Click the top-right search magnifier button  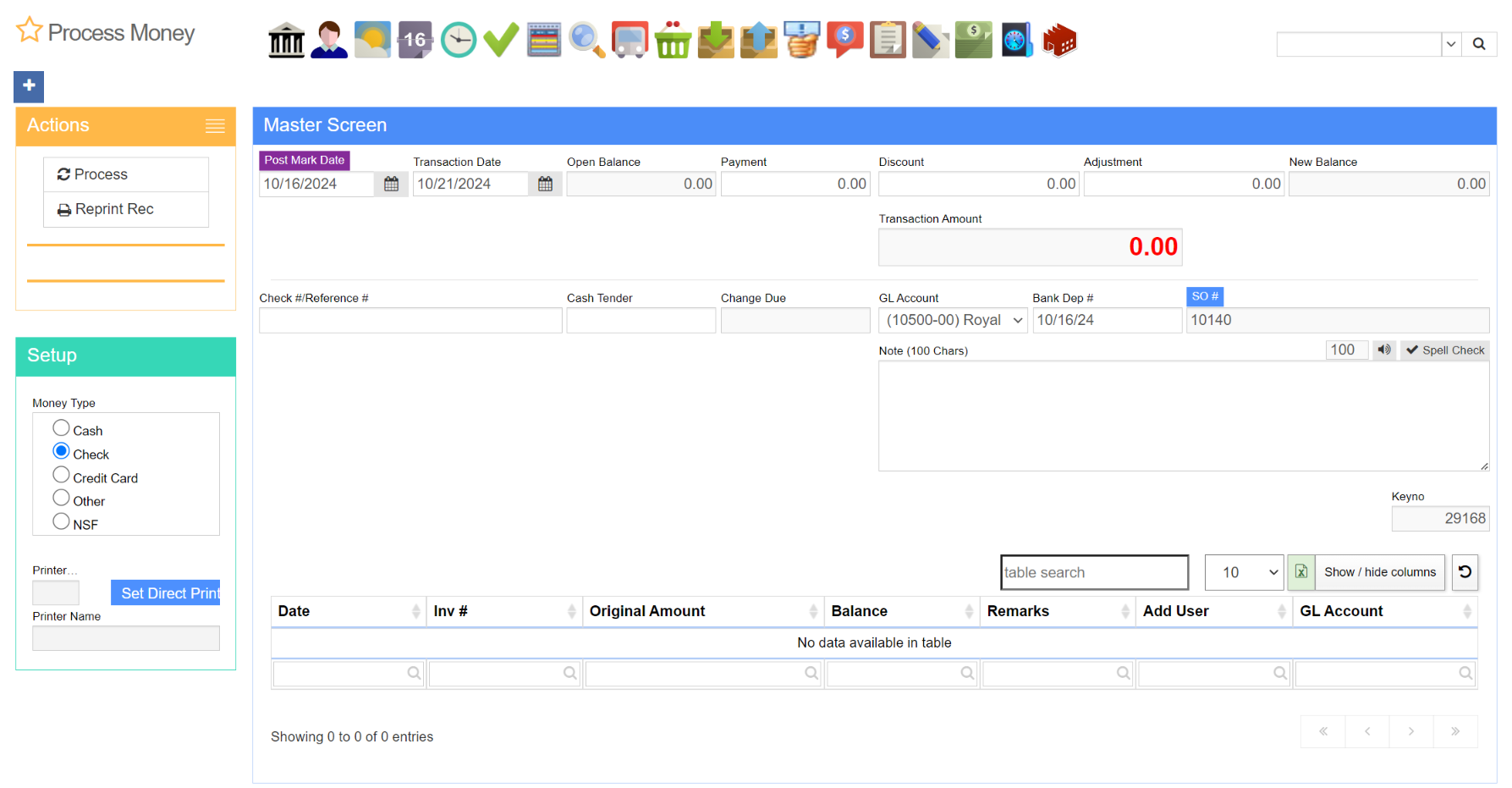coord(1479,44)
